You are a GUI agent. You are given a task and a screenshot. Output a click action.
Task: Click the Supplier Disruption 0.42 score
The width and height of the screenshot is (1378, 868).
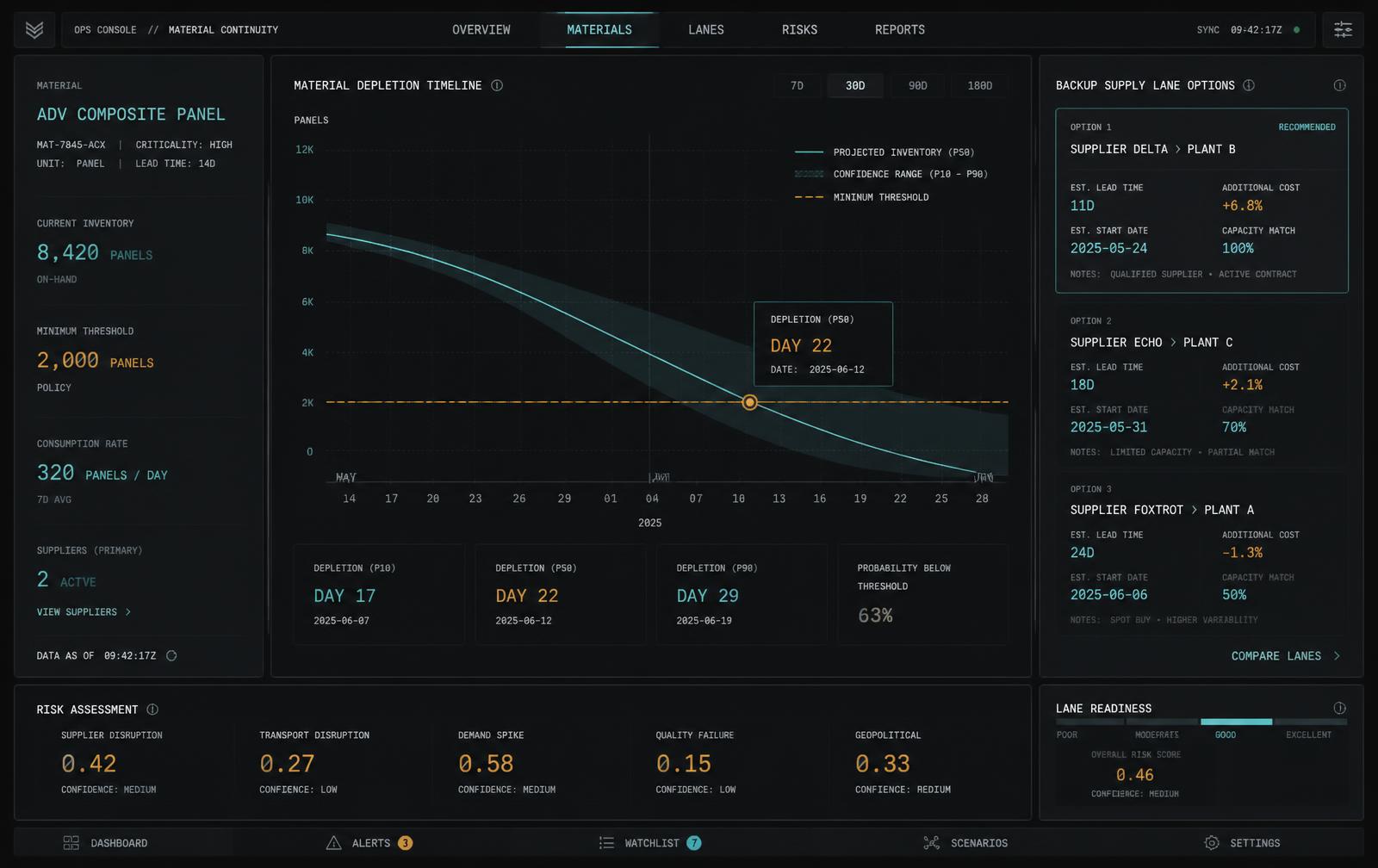(x=89, y=764)
